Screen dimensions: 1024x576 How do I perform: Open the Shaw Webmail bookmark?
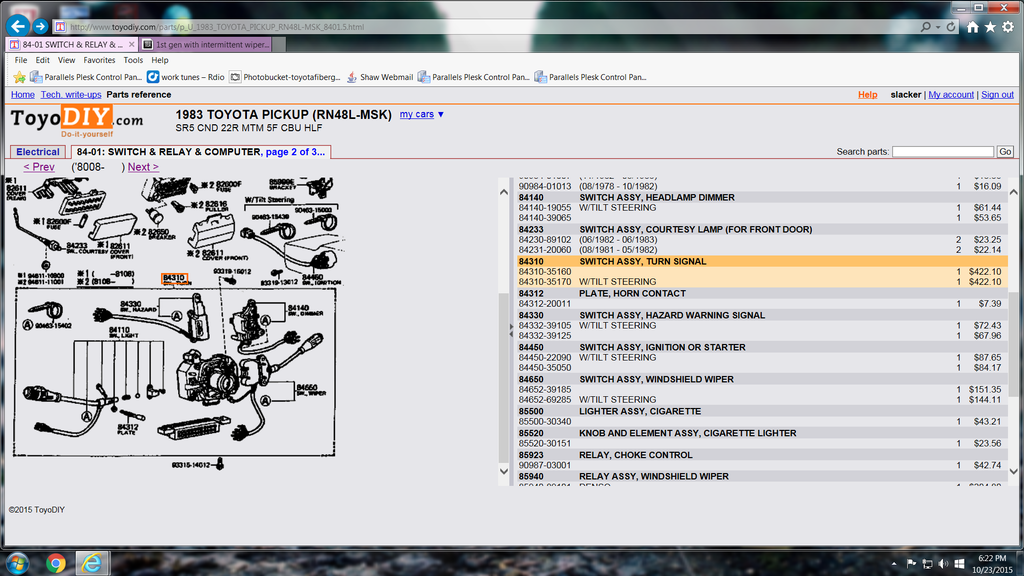click(379, 77)
